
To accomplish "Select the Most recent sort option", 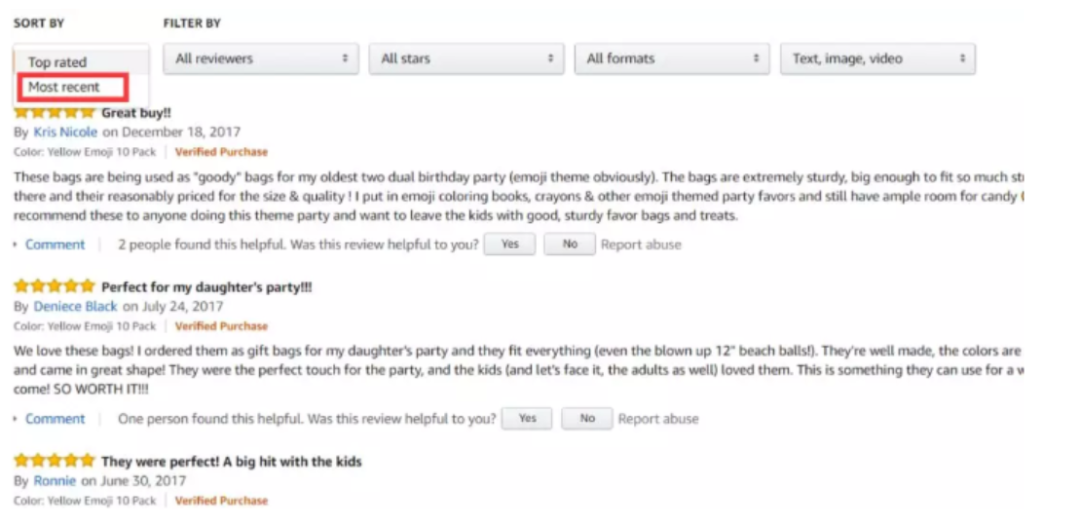I will 65,87.
